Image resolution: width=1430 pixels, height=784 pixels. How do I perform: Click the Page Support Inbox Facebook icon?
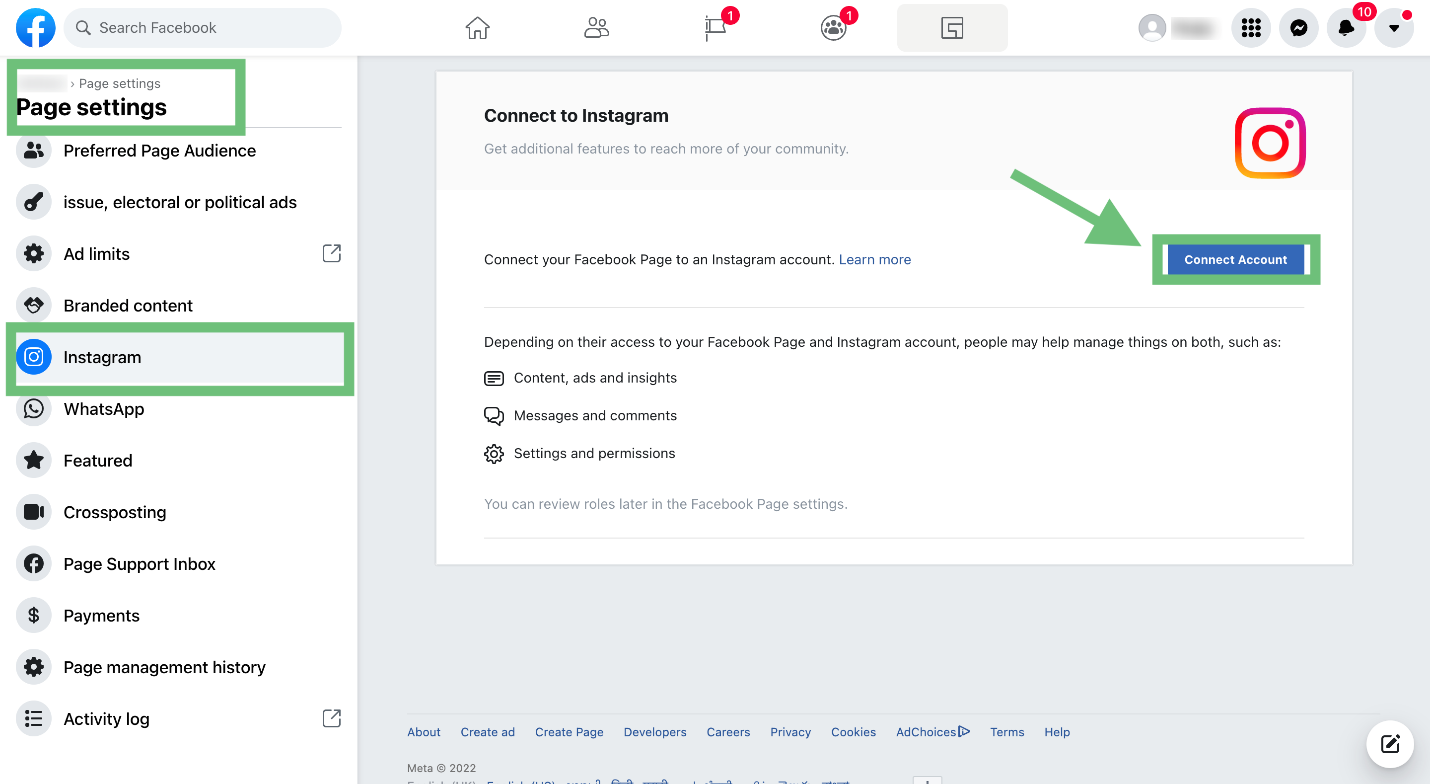[x=34, y=564]
